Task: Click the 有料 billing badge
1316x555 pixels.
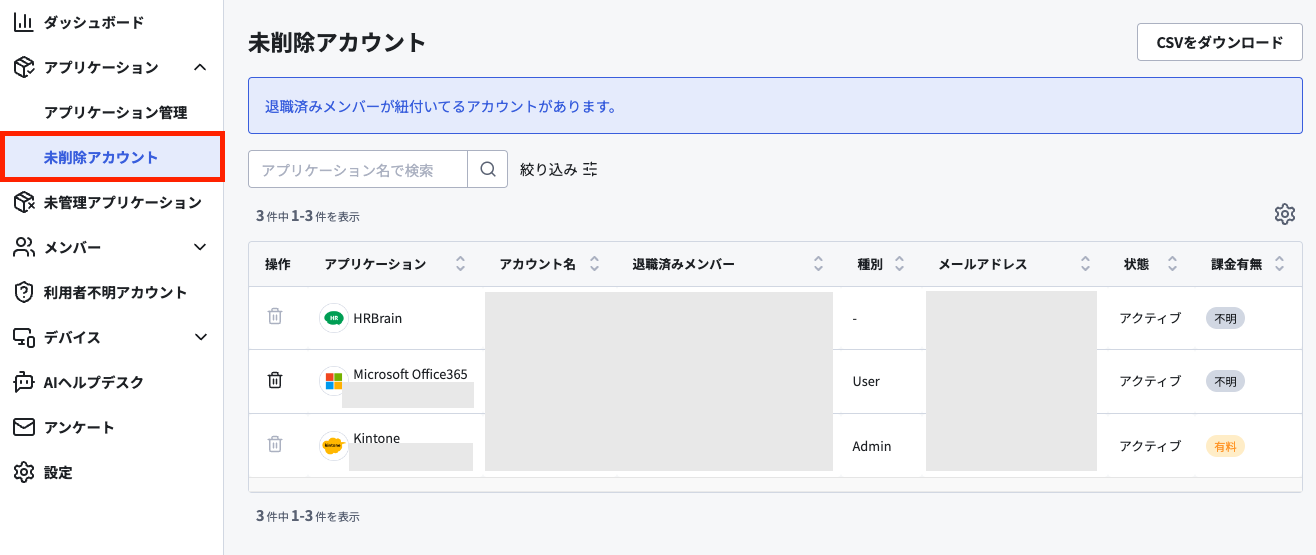Action: pyautogui.click(x=1225, y=446)
